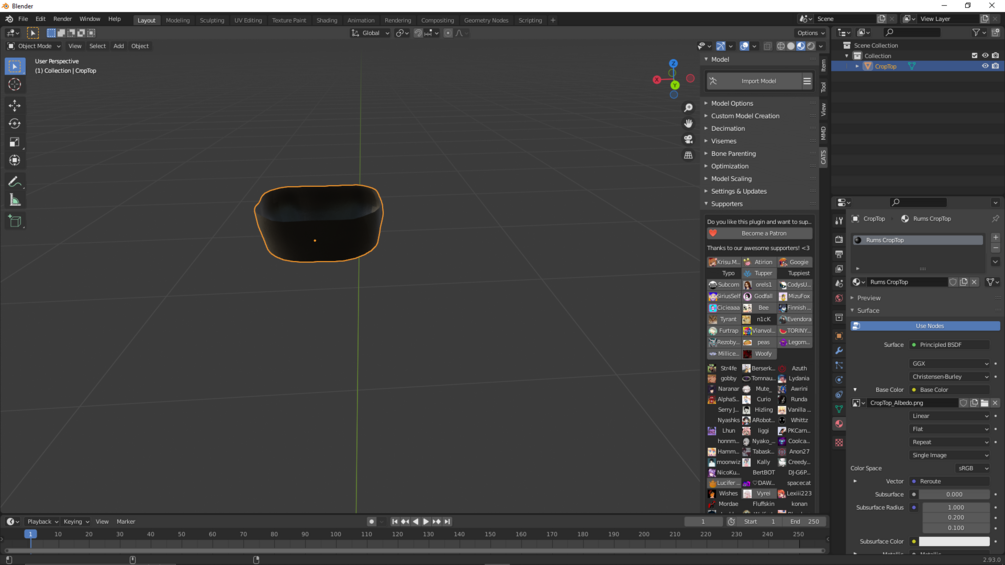Viewport: 1005px width, 565px height.
Task: Toggle X-ray display in viewport header
Action: pos(768,46)
